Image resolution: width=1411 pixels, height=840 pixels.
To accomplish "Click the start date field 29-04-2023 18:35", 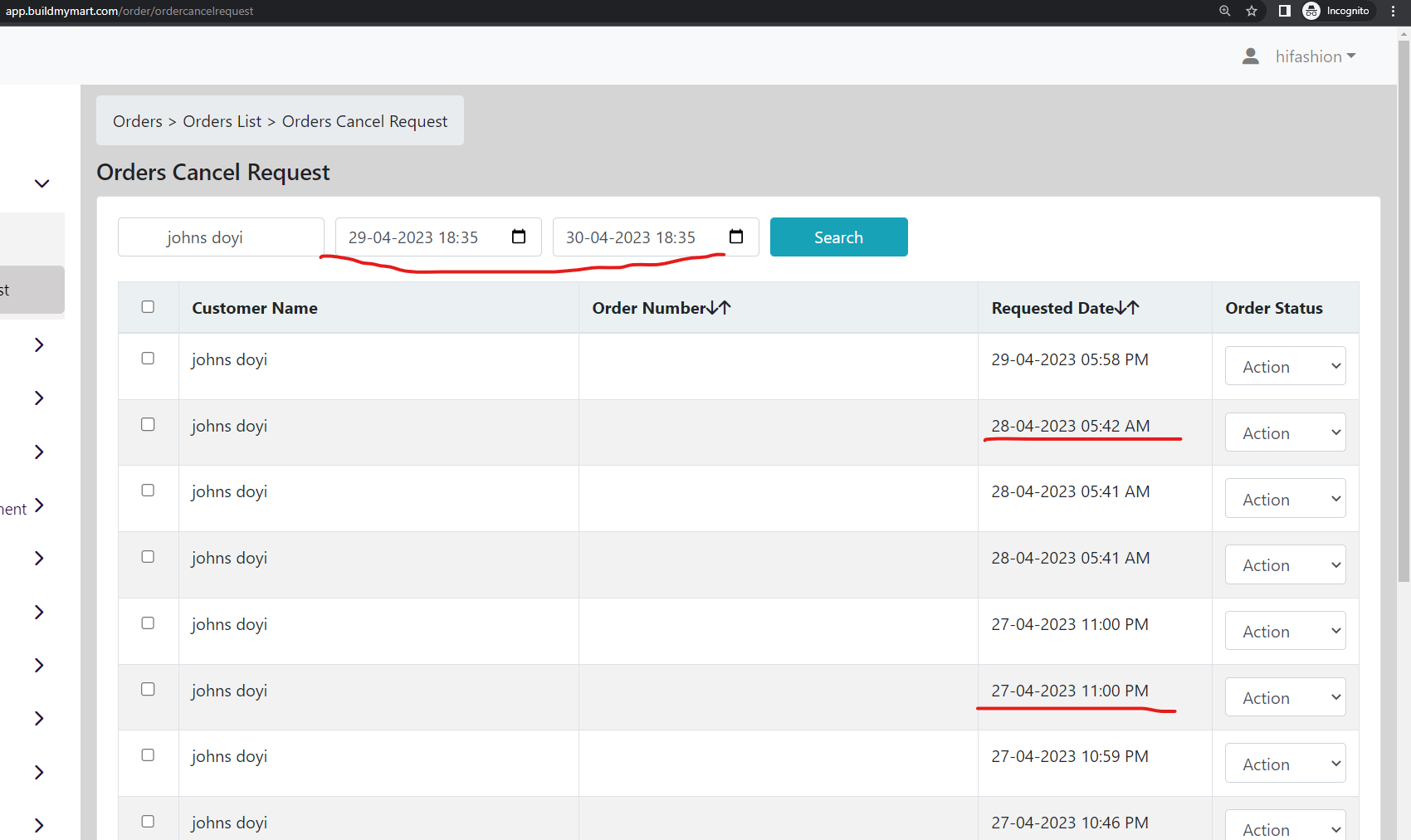I will [x=438, y=237].
